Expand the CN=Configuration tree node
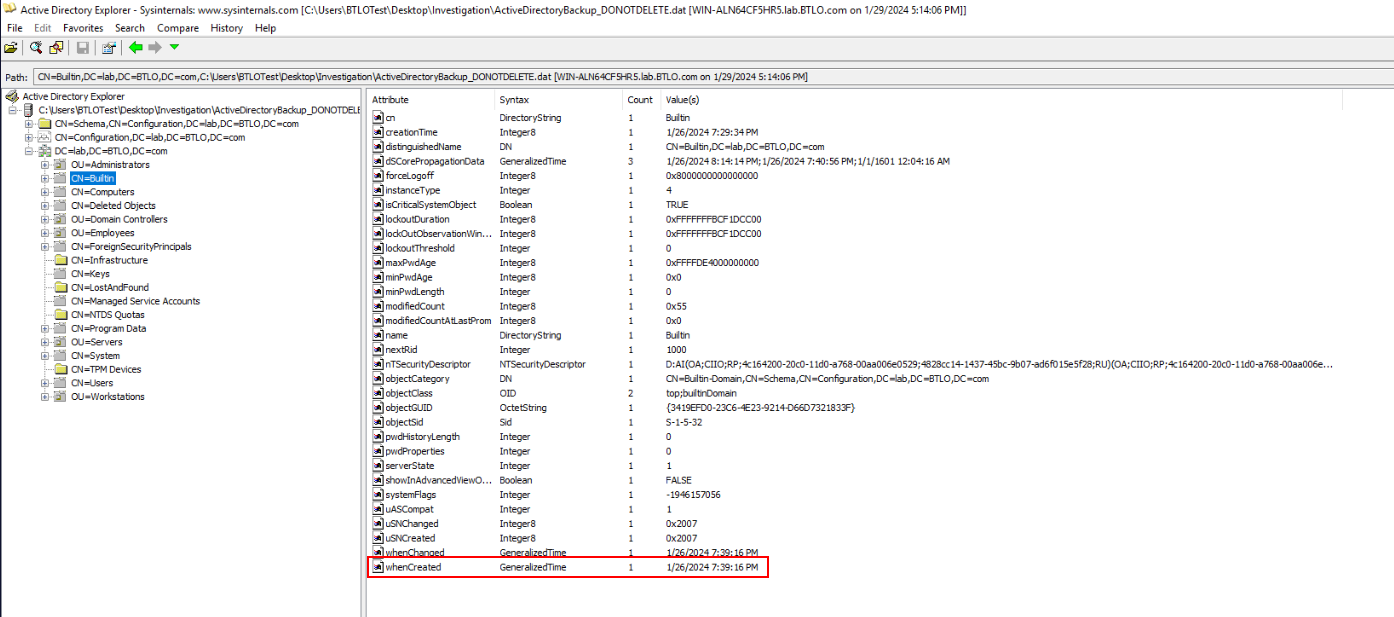 pyautogui.click(x=30, y=137)
